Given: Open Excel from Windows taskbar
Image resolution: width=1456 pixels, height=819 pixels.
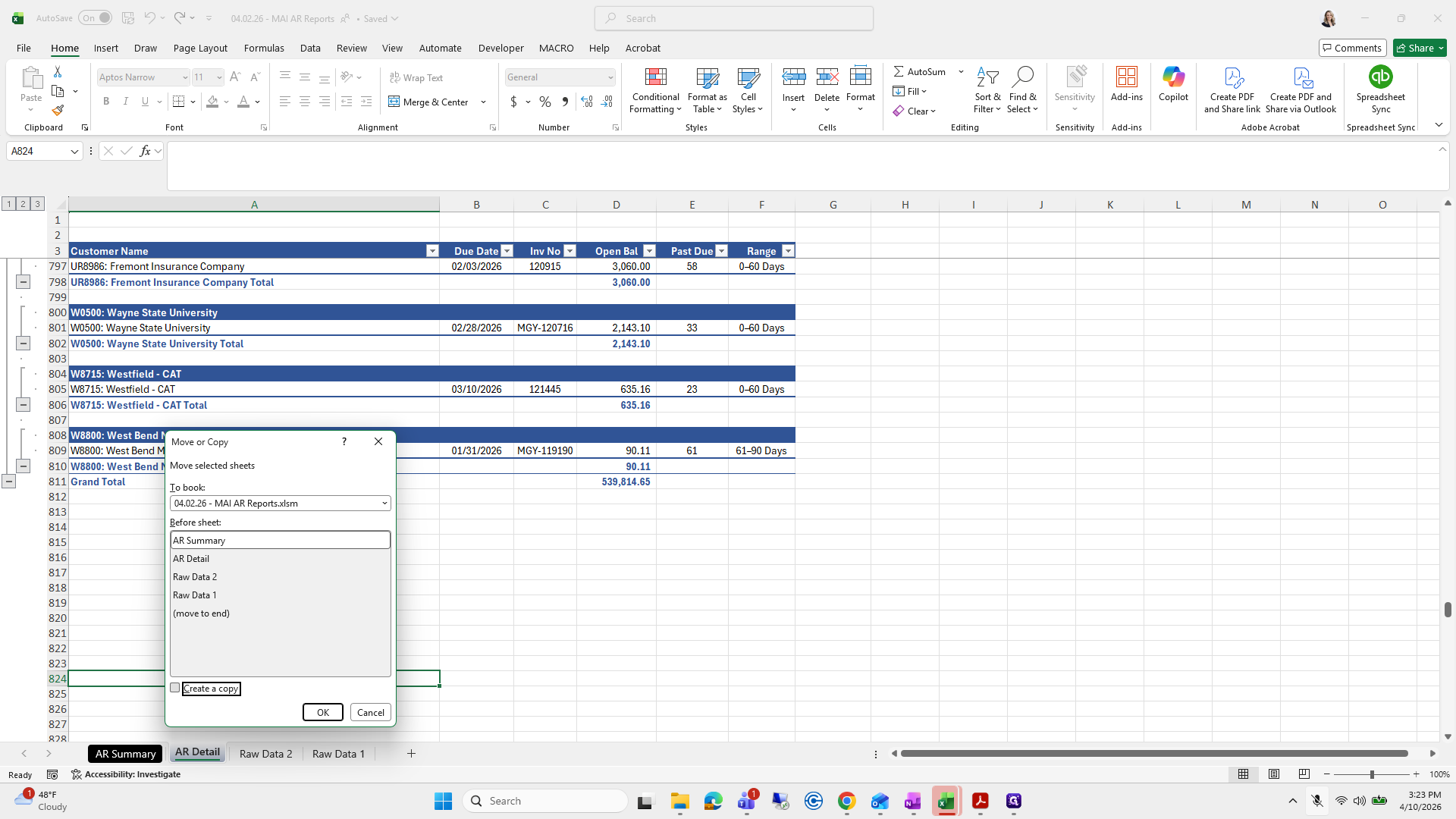Looking at the screenshot, I should click(x=946, y=801).
